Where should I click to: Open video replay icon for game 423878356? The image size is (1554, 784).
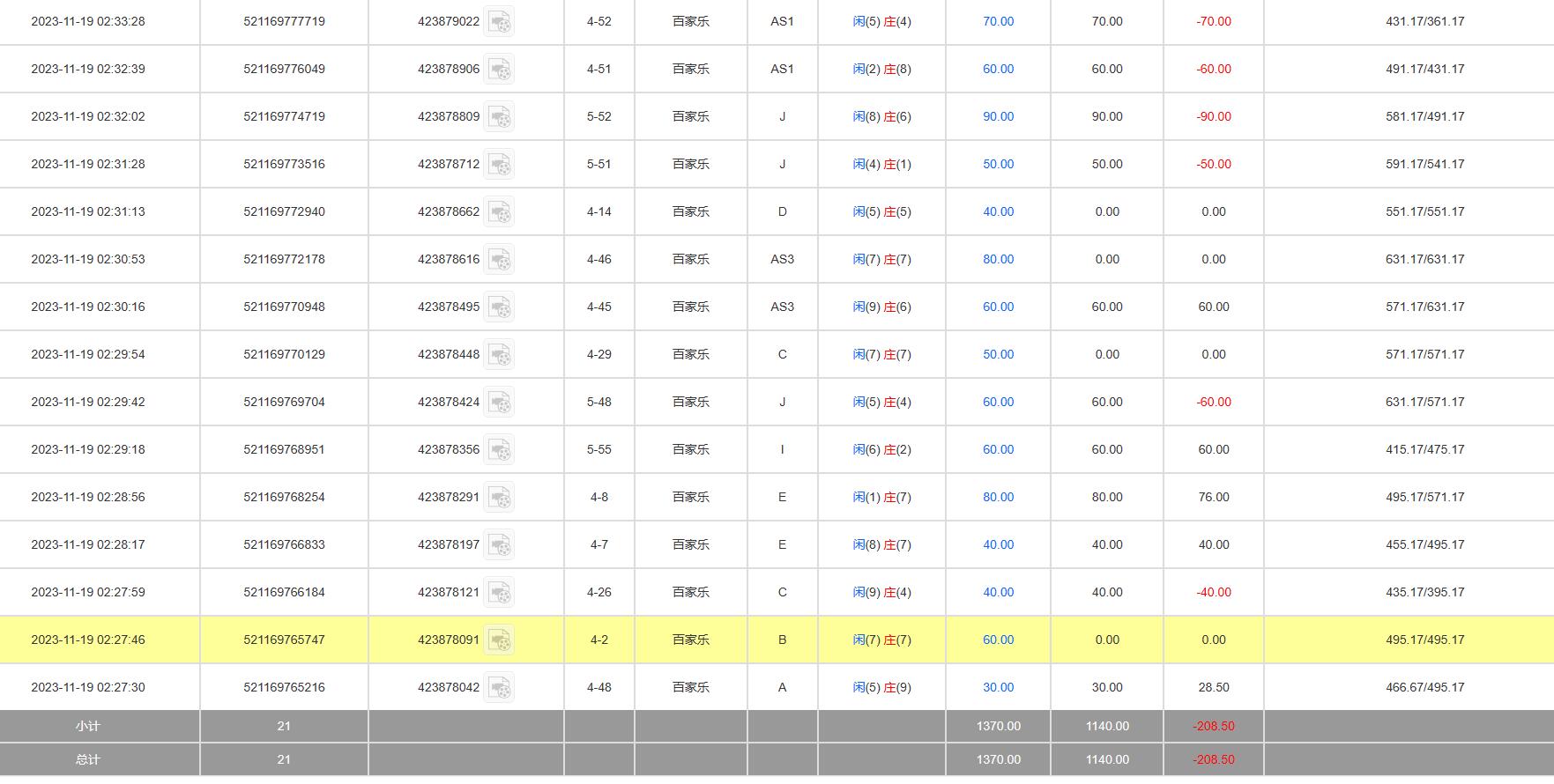coord(499,449)
